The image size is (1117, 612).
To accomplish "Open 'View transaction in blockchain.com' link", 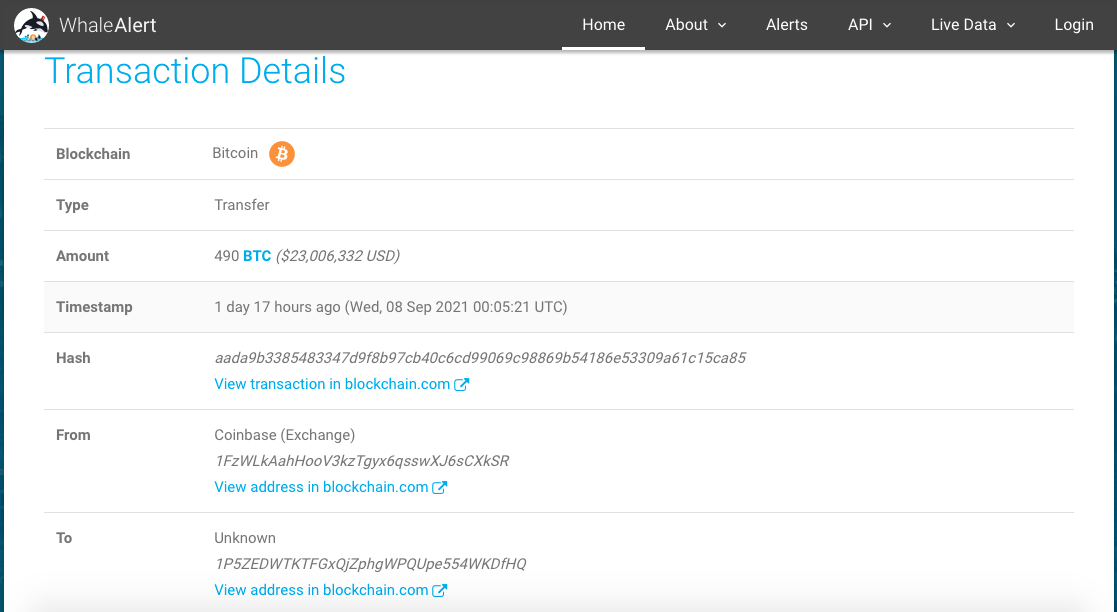I will pos(332,384).
